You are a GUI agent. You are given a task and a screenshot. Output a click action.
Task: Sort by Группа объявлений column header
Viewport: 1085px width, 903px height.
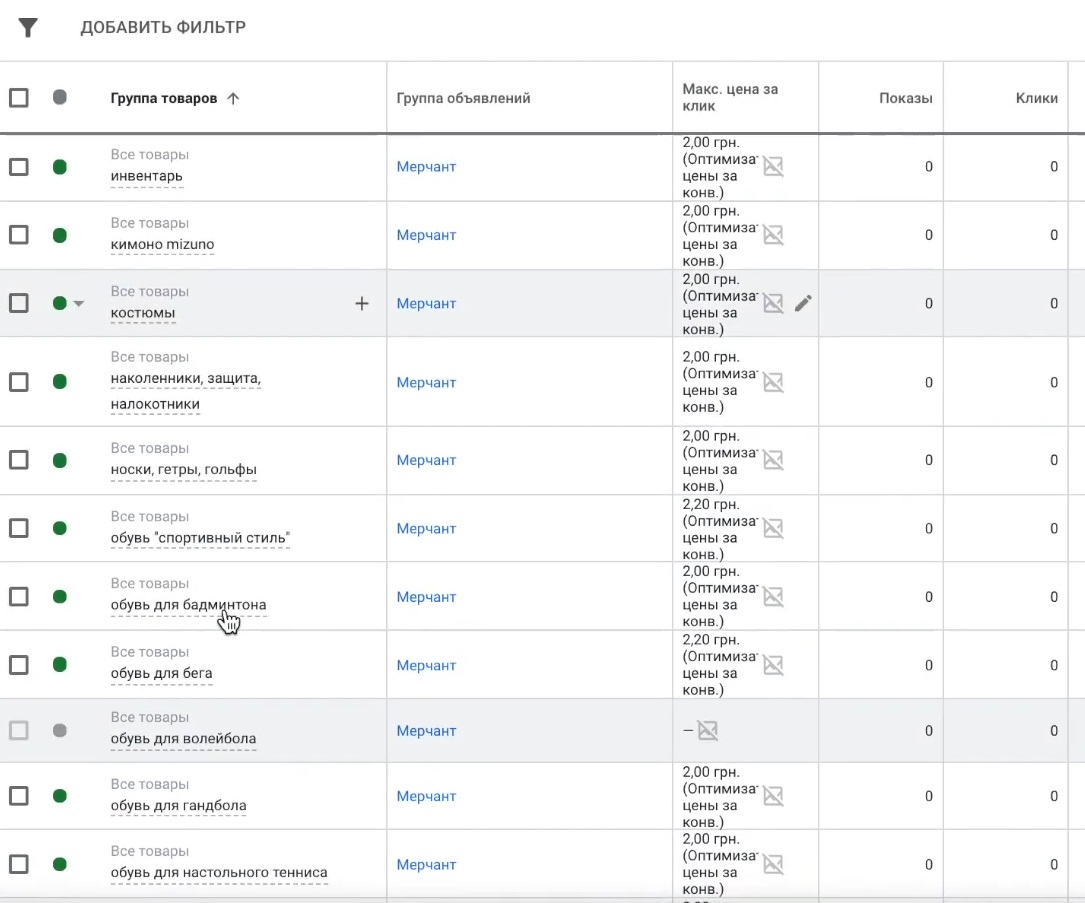click(464, 98)
